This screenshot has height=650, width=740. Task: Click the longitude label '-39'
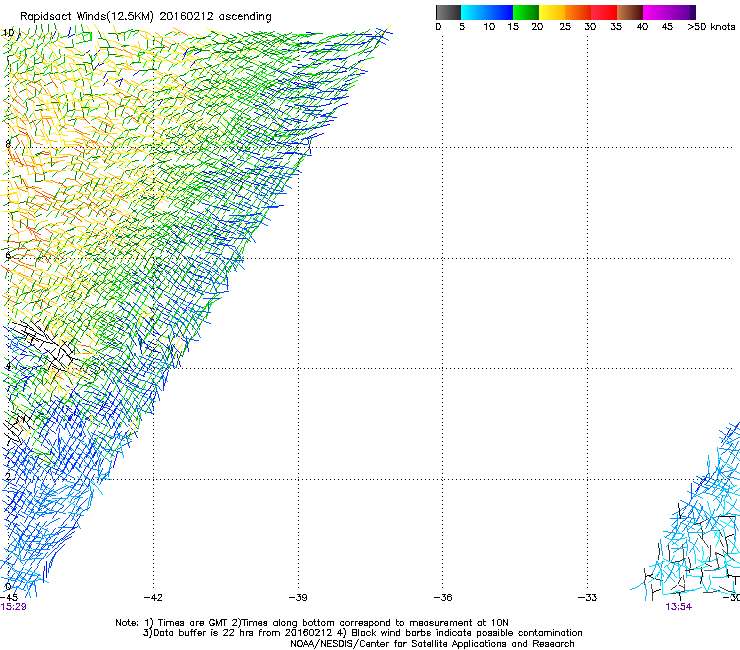298,598
